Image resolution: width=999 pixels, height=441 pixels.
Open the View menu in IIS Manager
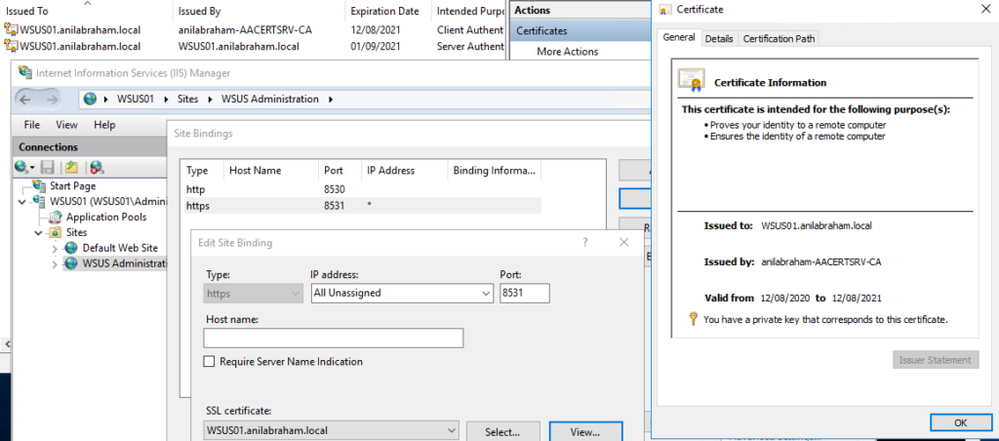click(66, 125)
